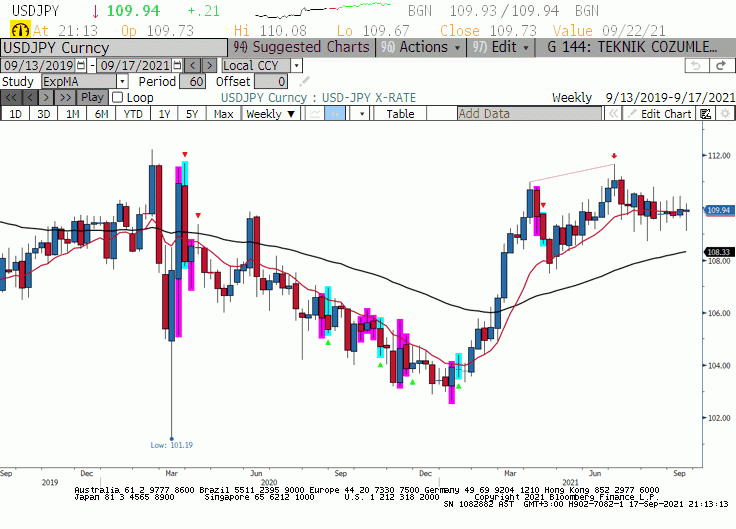Click the redo arrow button

(x=719, y=65)
